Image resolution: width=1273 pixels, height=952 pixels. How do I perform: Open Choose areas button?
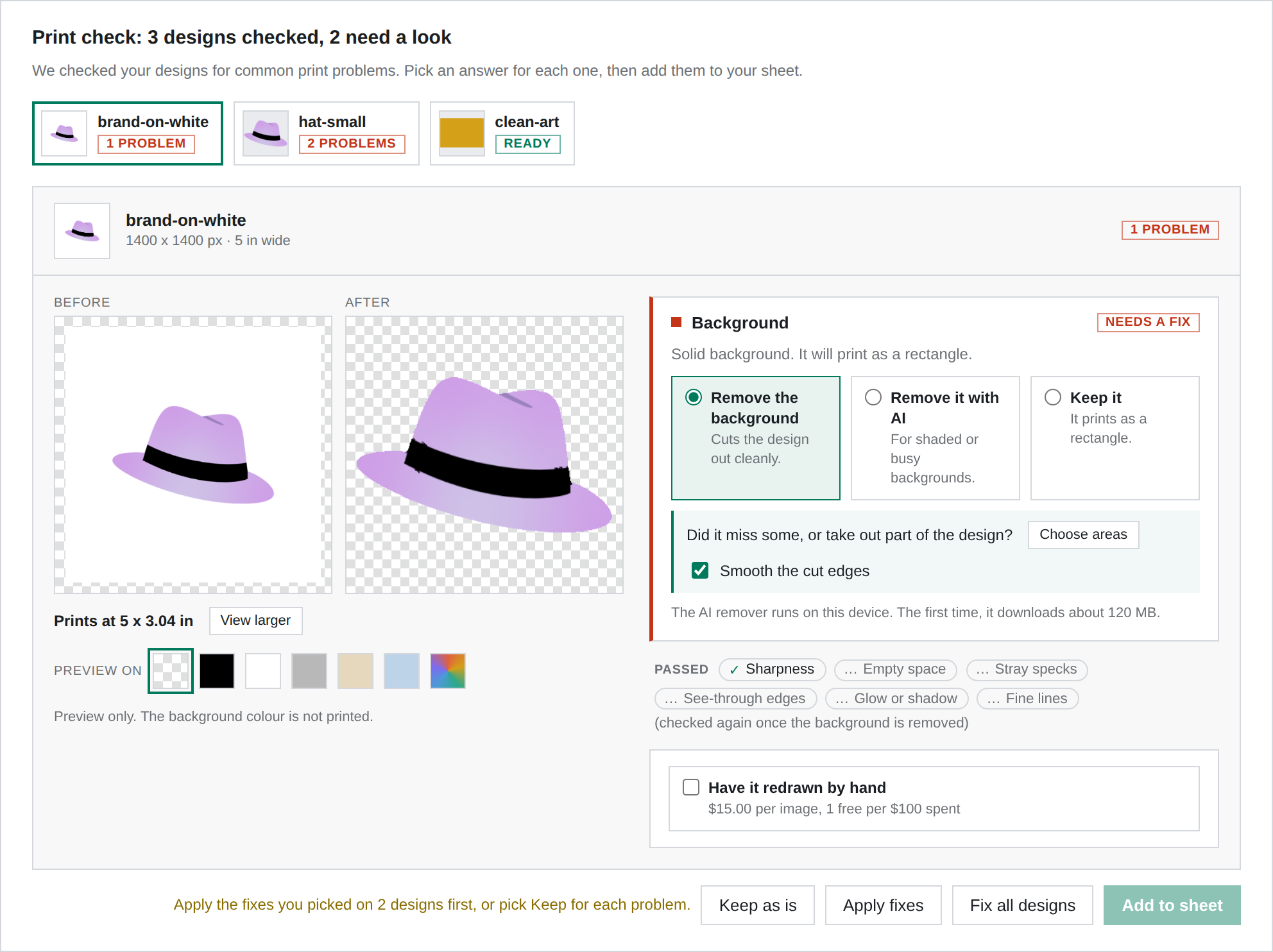click(x=1084, y=534)
